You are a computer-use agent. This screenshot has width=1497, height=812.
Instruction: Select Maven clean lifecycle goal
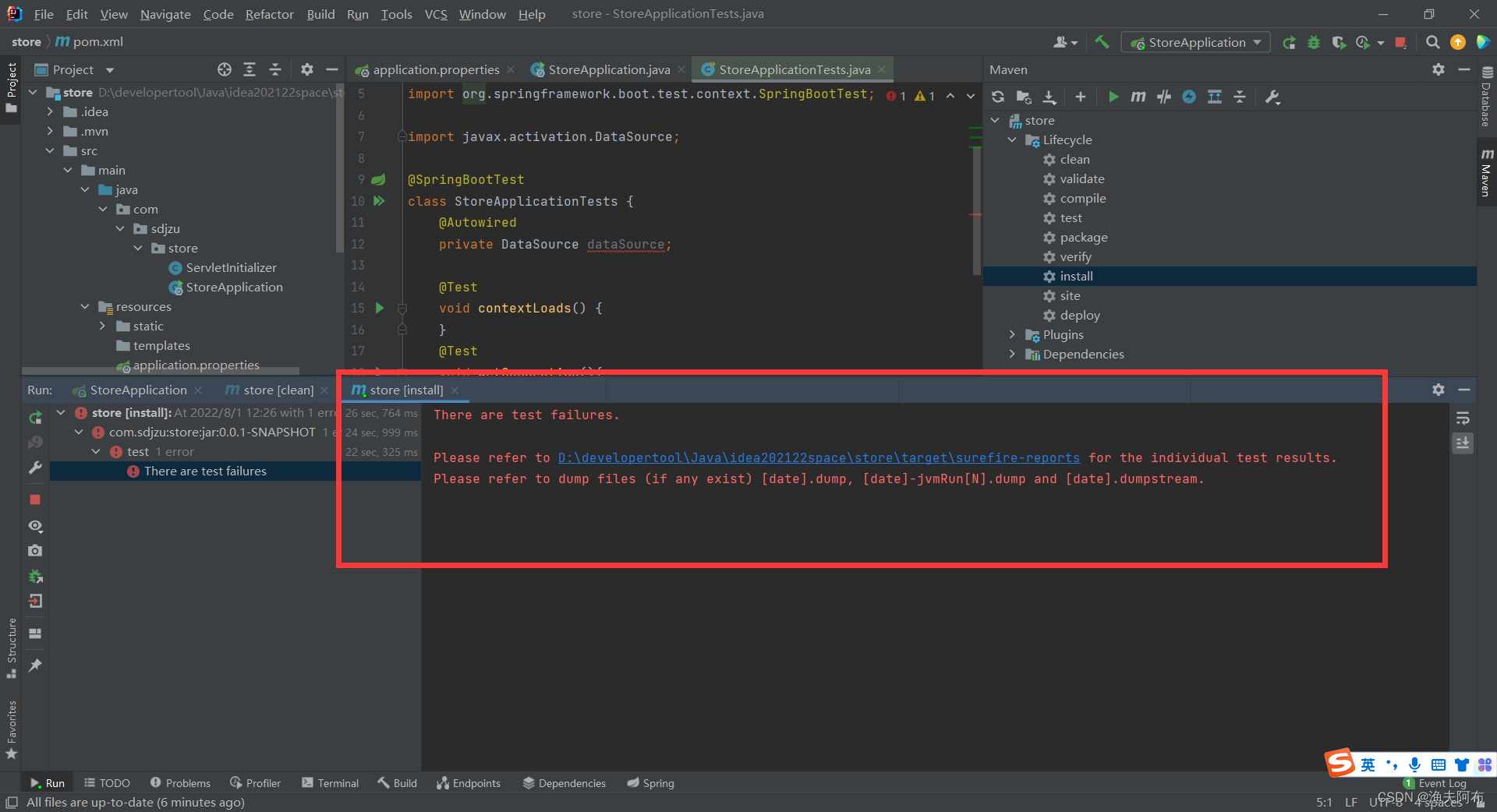pos(1074,159)
